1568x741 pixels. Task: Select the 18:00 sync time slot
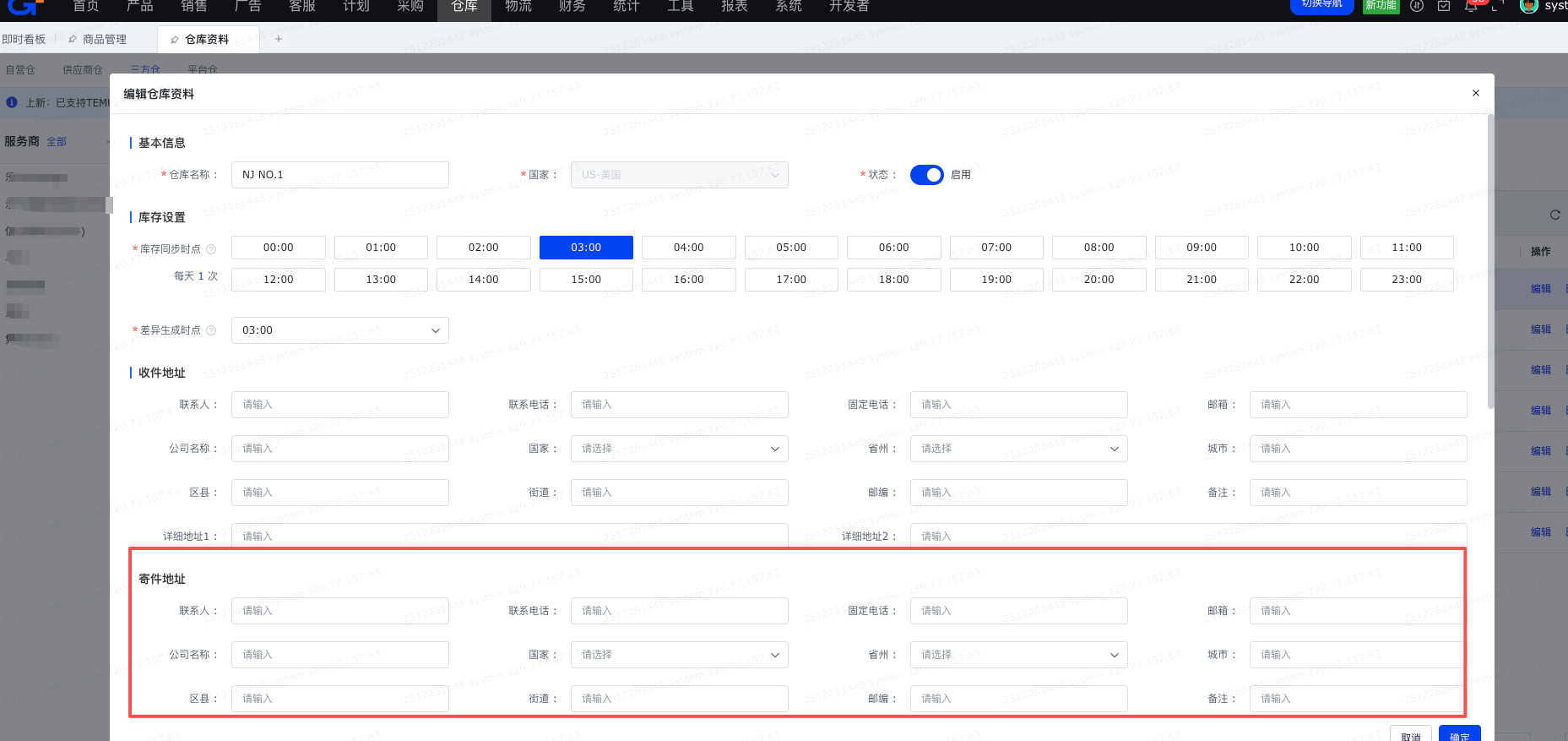(x=894, y=280)
